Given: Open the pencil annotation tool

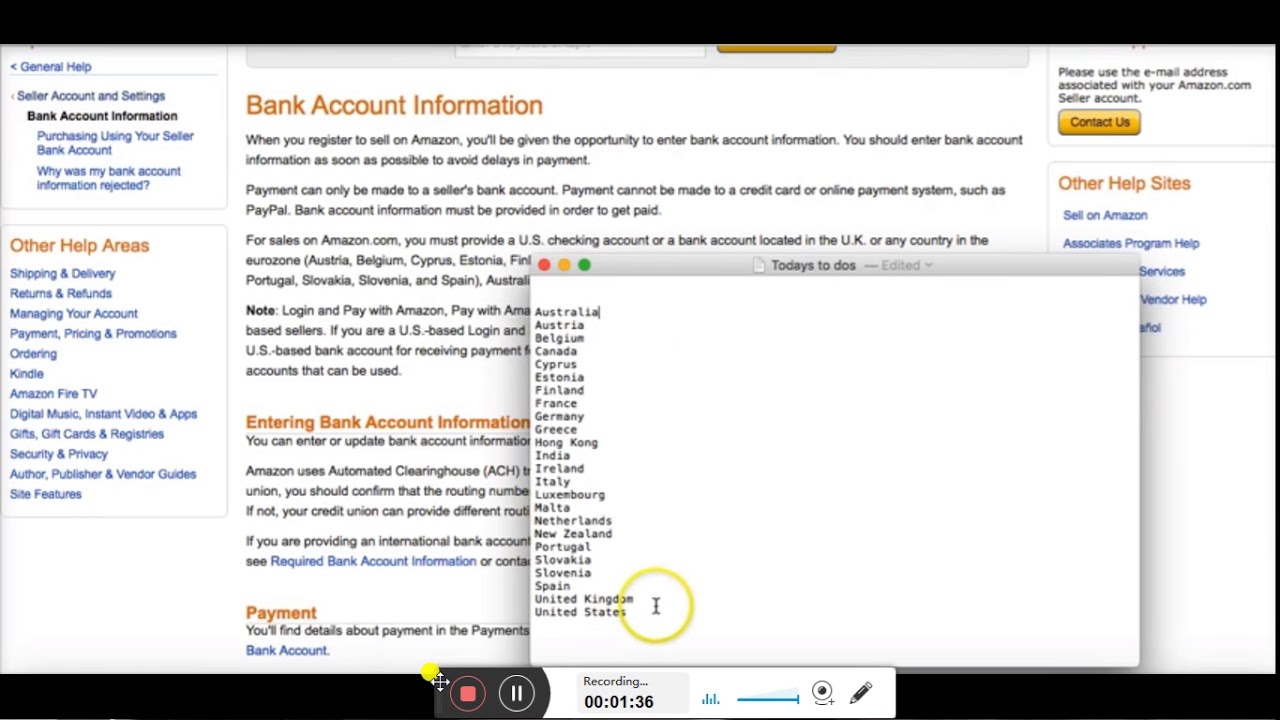Looking at the screenshot, I should click(x=861, y=693).
